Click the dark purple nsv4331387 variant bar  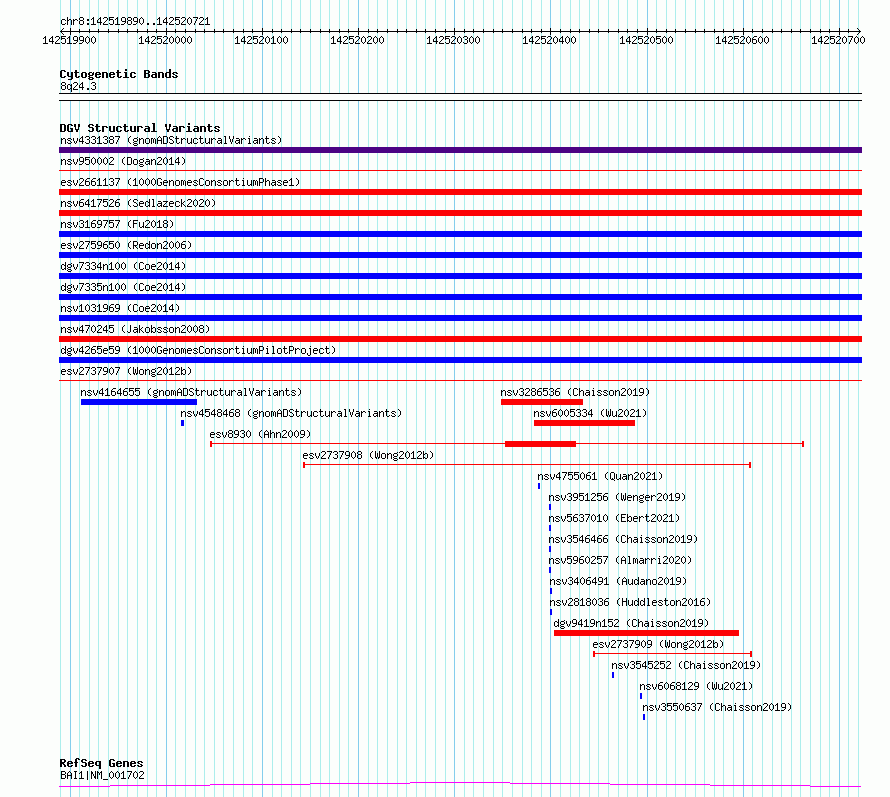[460, 150]
